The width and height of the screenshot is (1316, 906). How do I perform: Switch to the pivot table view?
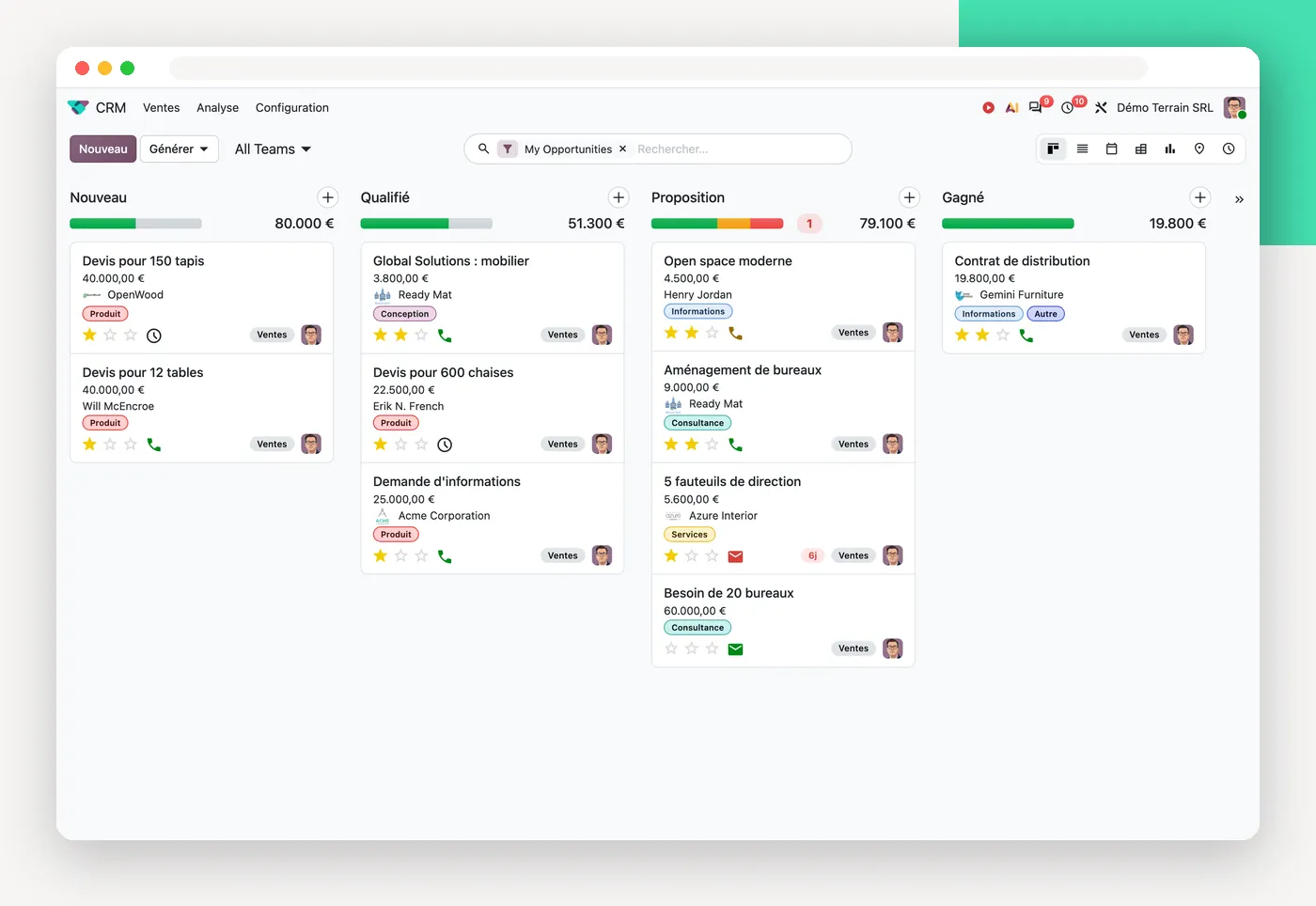[1141, 148]
